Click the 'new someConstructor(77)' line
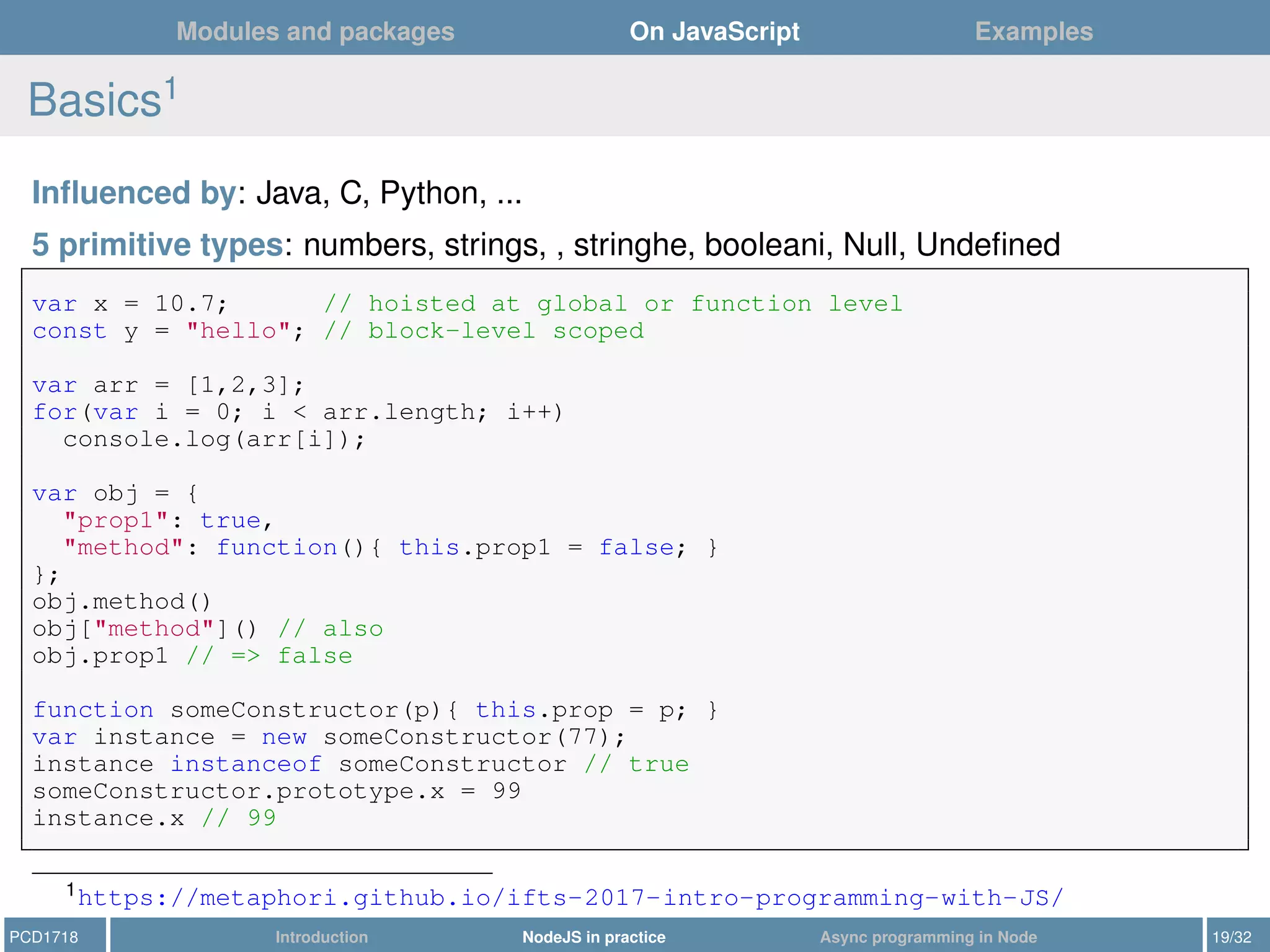 tap(329, 738)
